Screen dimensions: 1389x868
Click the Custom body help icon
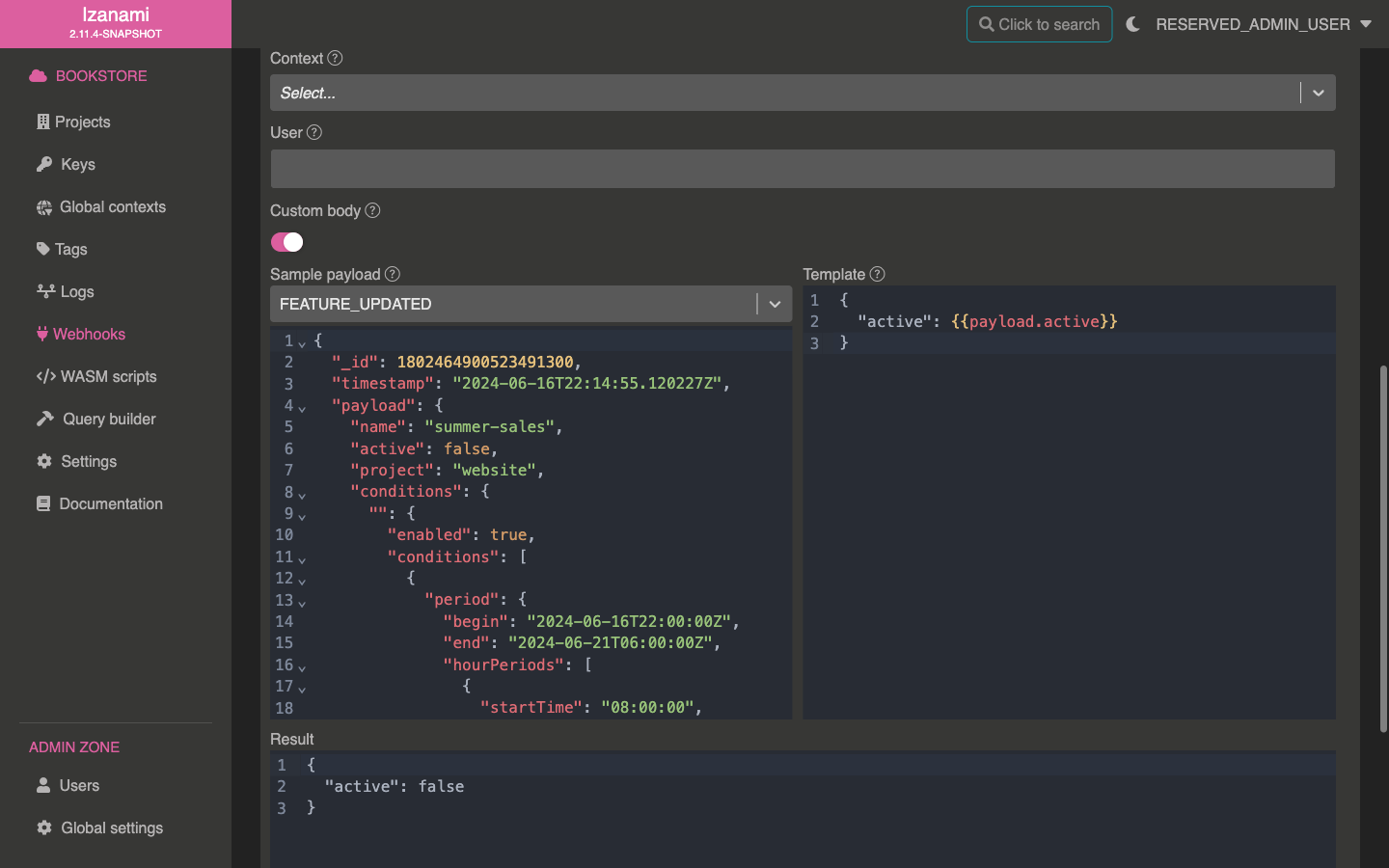(x=372, y=210)
